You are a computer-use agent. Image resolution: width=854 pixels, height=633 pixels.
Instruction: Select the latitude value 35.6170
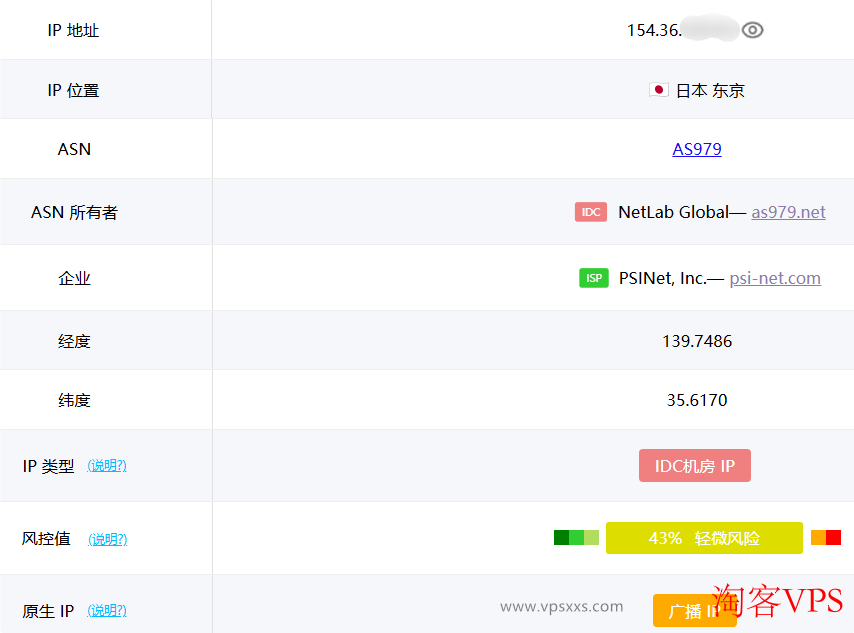pyautogui.click(x=697, y=400)
